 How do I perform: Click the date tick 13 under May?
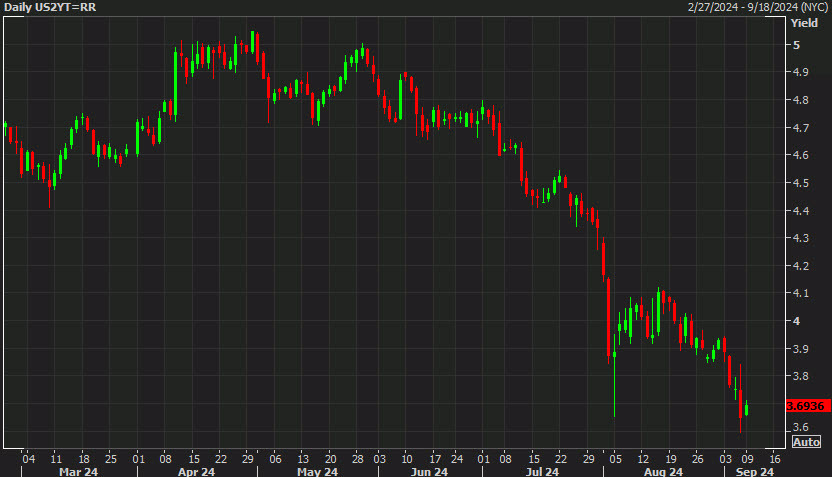pos(303,459)
